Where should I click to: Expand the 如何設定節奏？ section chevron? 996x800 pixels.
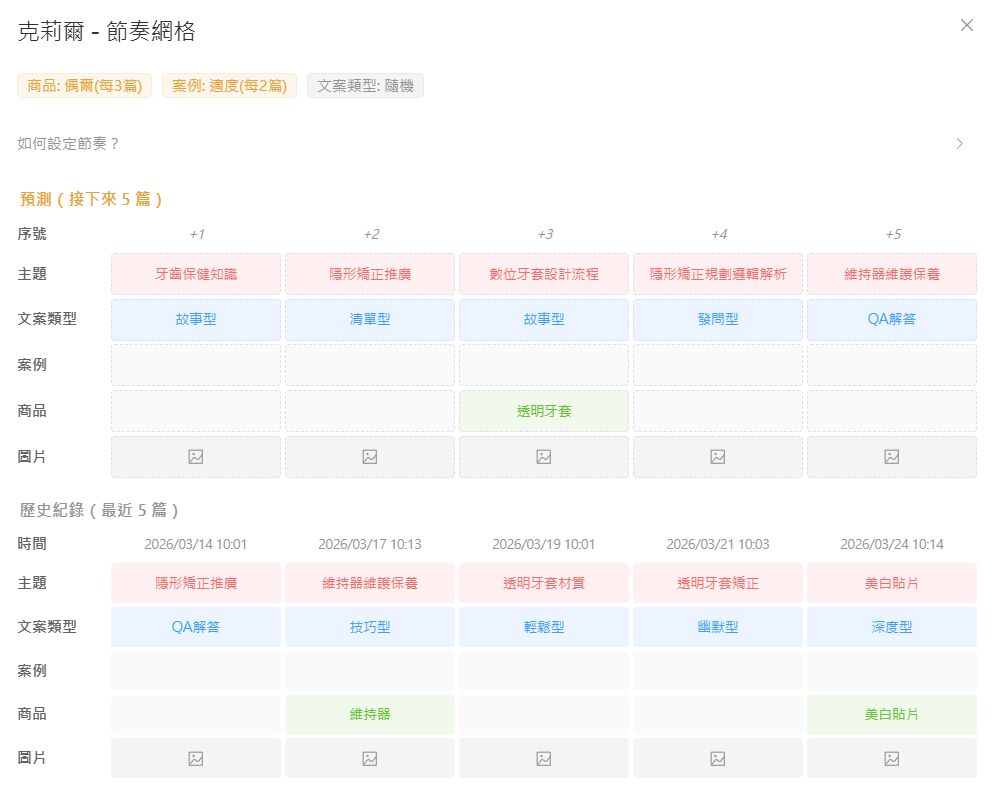click(x=959, y=144)
